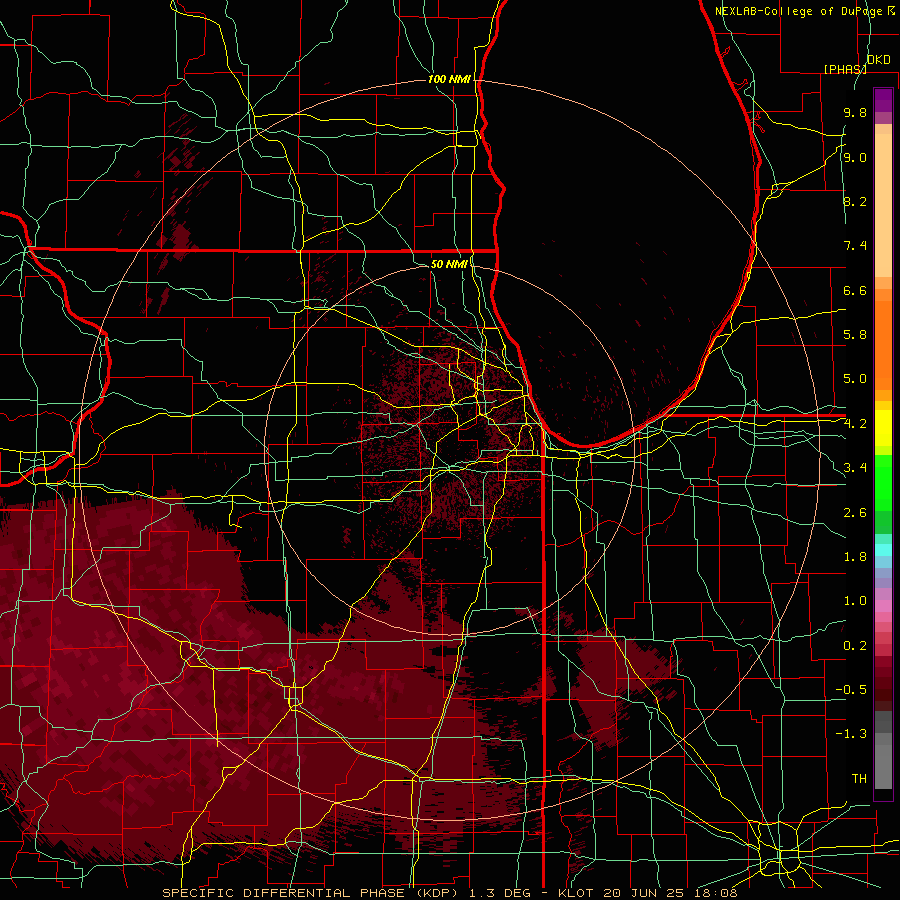The image size is (900, 900).
Task: Pick the yellow band of the color scale
Action: (x=883, y=428)
